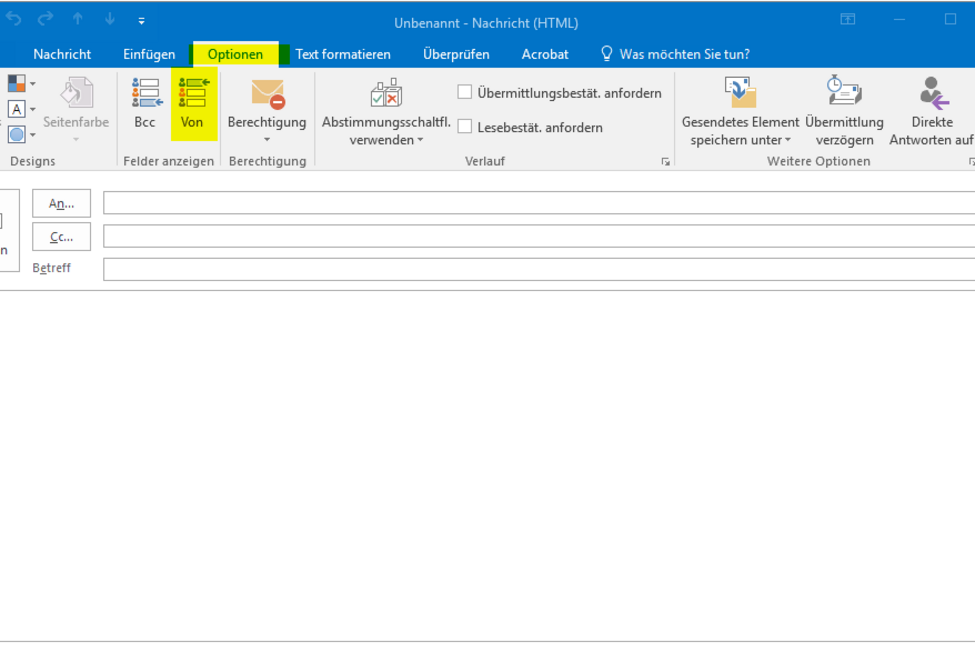Open the Text formatieren tab
The height and width of the screenshot is (652, 975).
coord(343,54)
